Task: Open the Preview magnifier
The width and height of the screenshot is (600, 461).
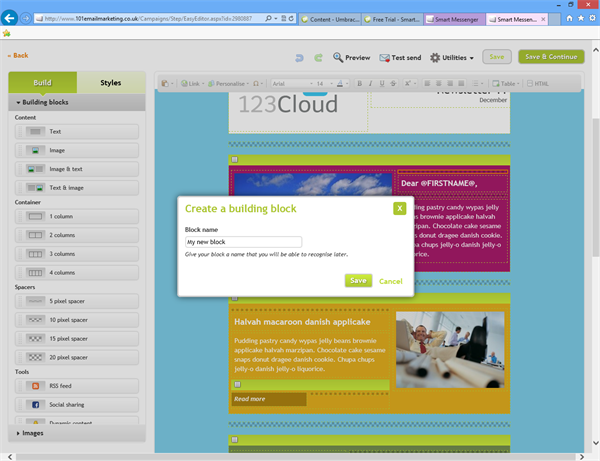Action: coord(351,57)
